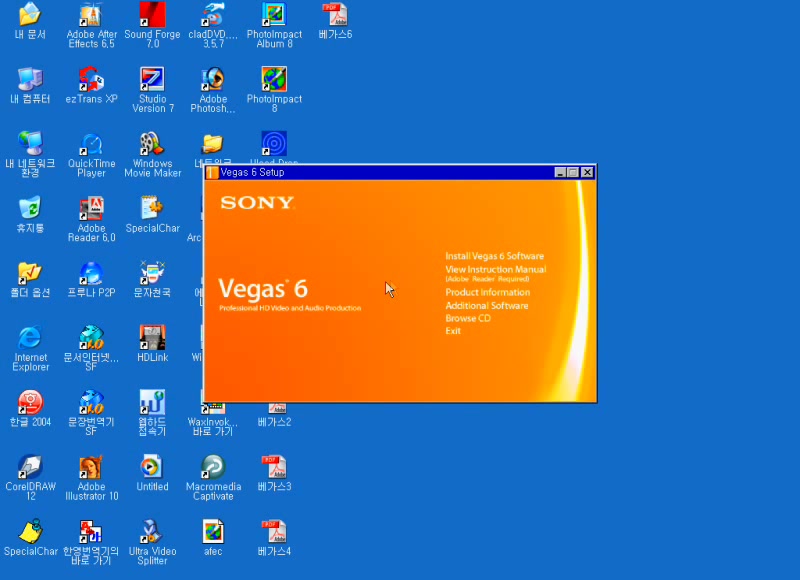Launch ezTrans XP shortcut
The image size is (800, 580).
[x=91, y=79]
